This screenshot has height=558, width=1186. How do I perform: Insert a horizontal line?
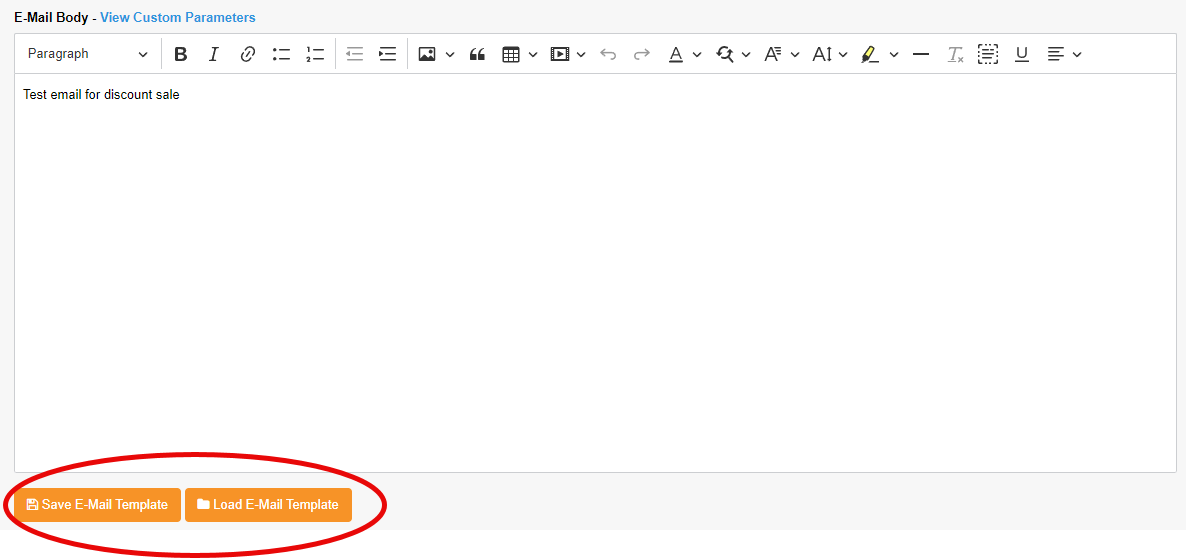[x=921, y=54]
